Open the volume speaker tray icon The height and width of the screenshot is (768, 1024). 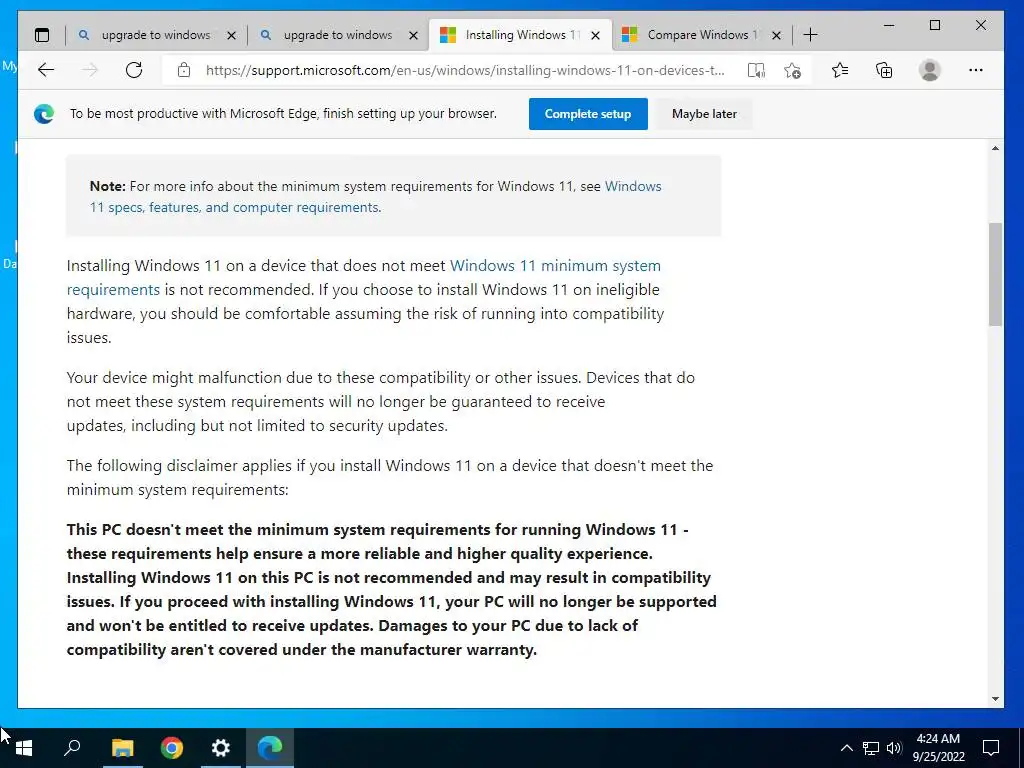coord(894,748)
